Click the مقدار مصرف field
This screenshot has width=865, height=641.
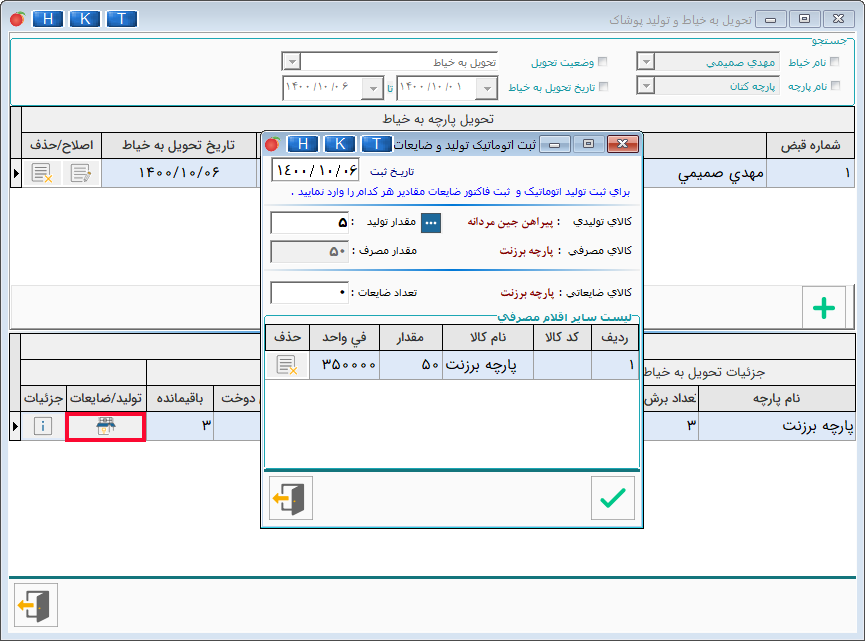point(309,252)
